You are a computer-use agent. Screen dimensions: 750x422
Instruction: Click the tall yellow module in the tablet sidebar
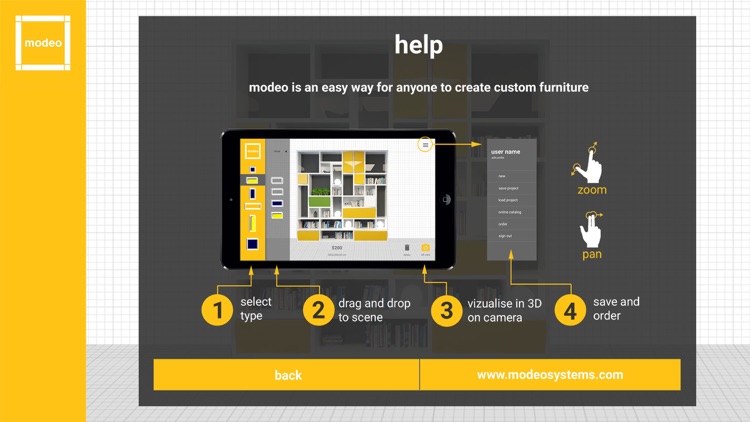point(252,223)
